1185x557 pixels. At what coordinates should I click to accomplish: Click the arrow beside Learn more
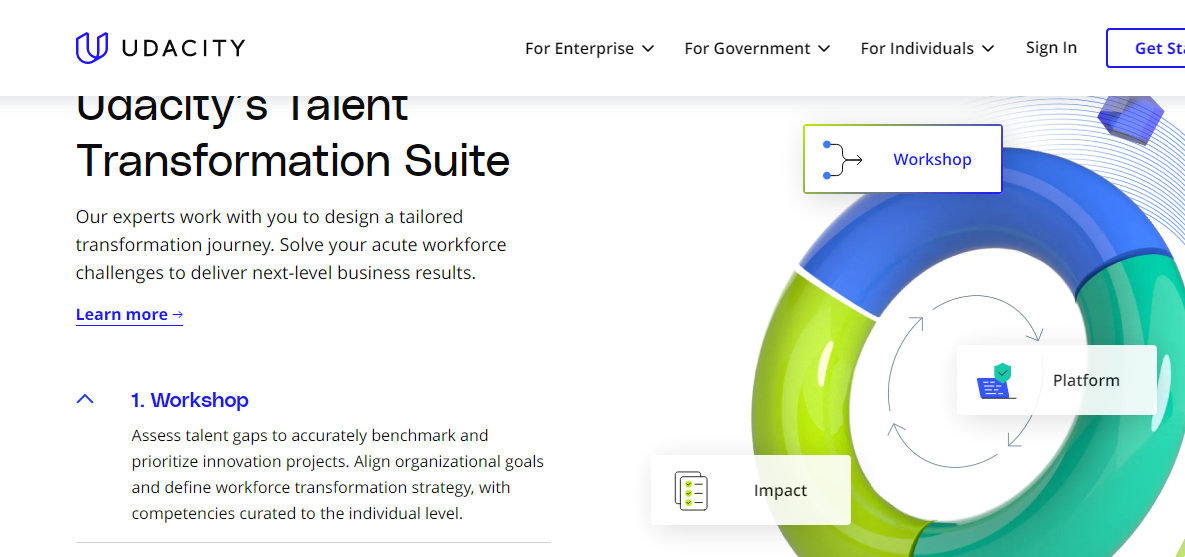tap(178, 314)
